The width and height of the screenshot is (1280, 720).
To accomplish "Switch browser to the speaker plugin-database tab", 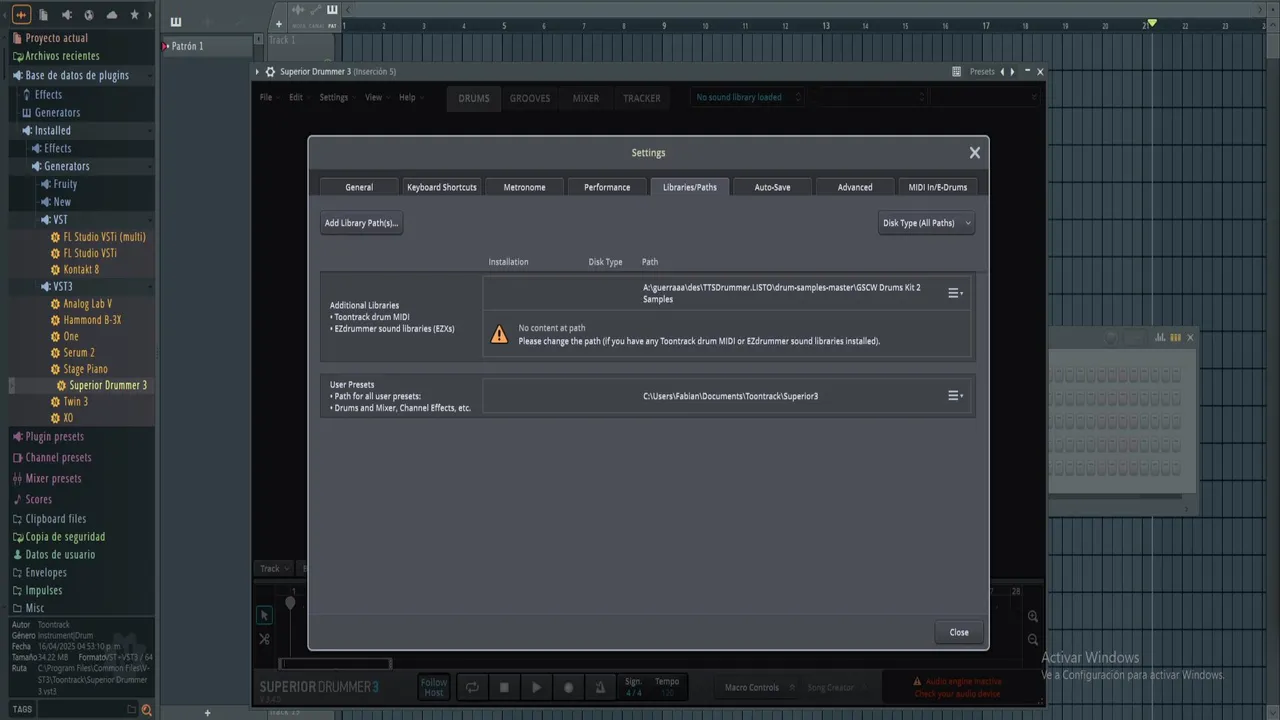I will [66, 15].
